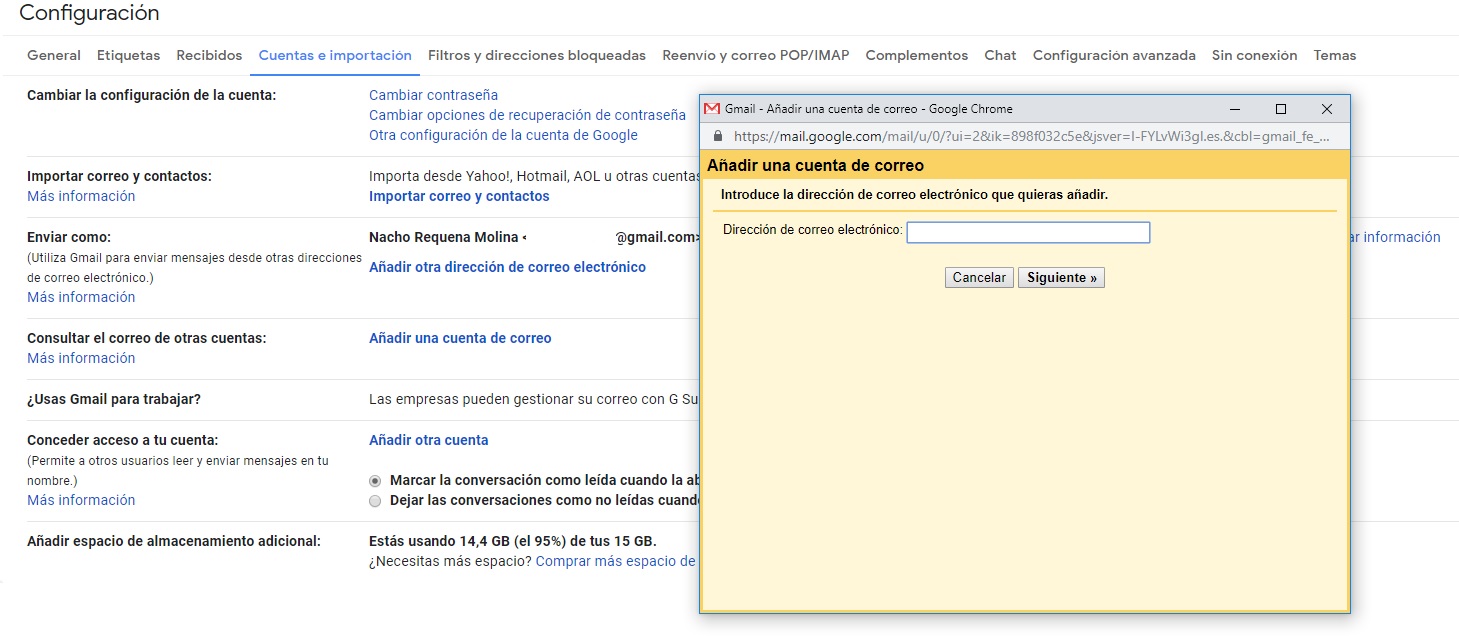Click the Cambiar contraseña link
Screen dimensions: 1459x641
click(433, 95)
